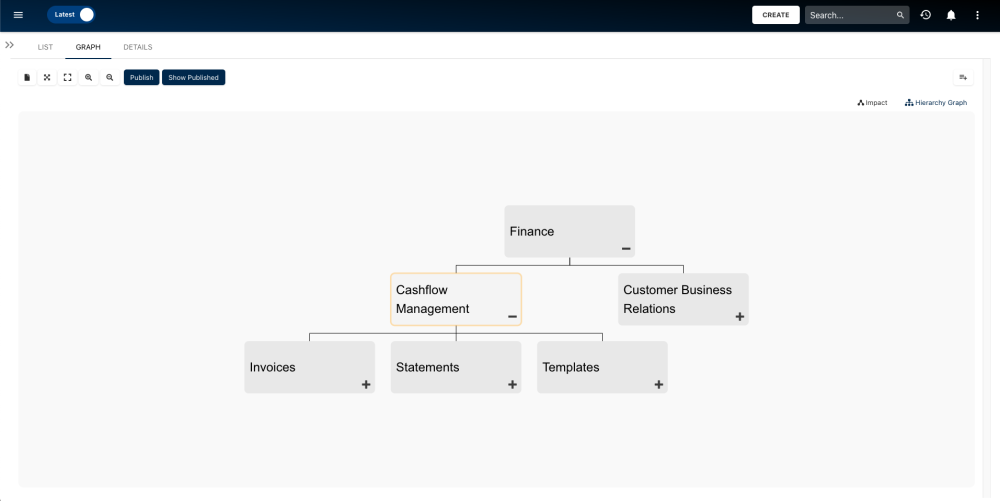
Task: Click the document icon in graph toolbar
Action: pyautogui.click(x=27, y=77)
